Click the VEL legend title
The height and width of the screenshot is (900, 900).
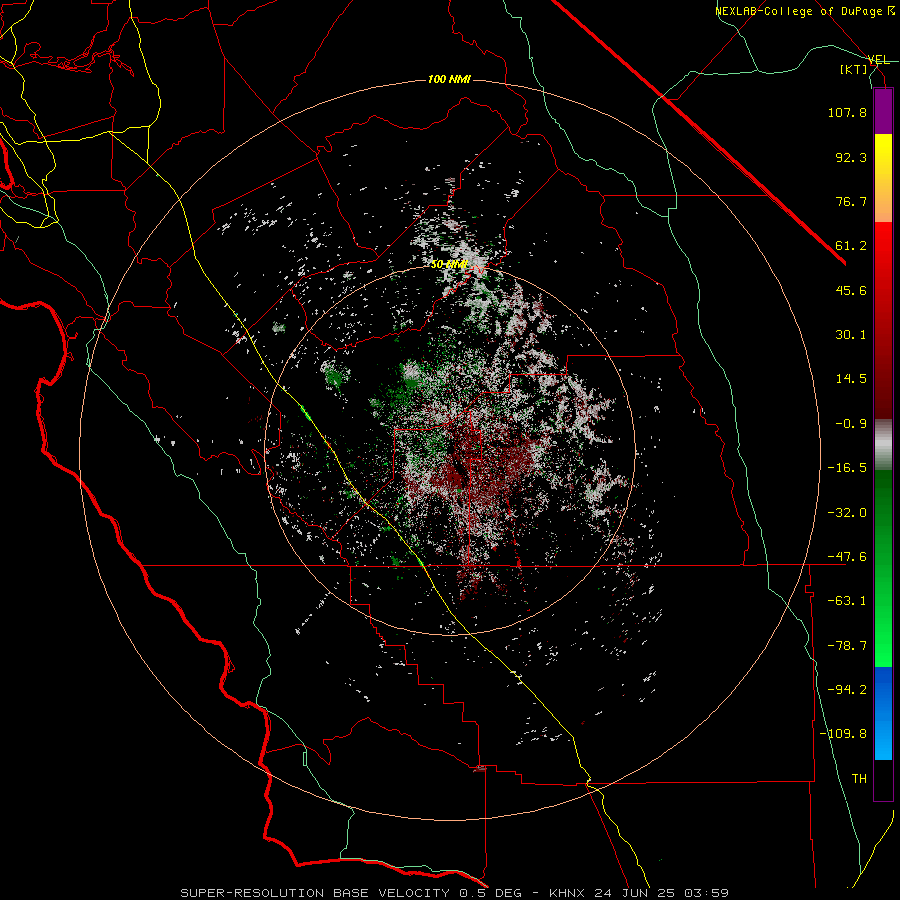[879, 60]
